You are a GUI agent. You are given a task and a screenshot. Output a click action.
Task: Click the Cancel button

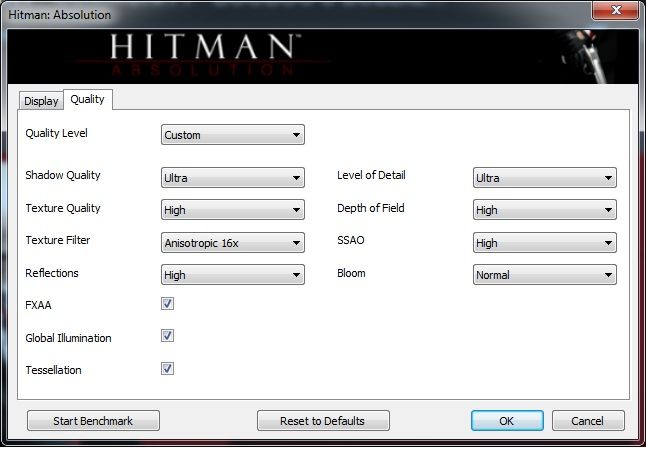[x=588, y=421]
